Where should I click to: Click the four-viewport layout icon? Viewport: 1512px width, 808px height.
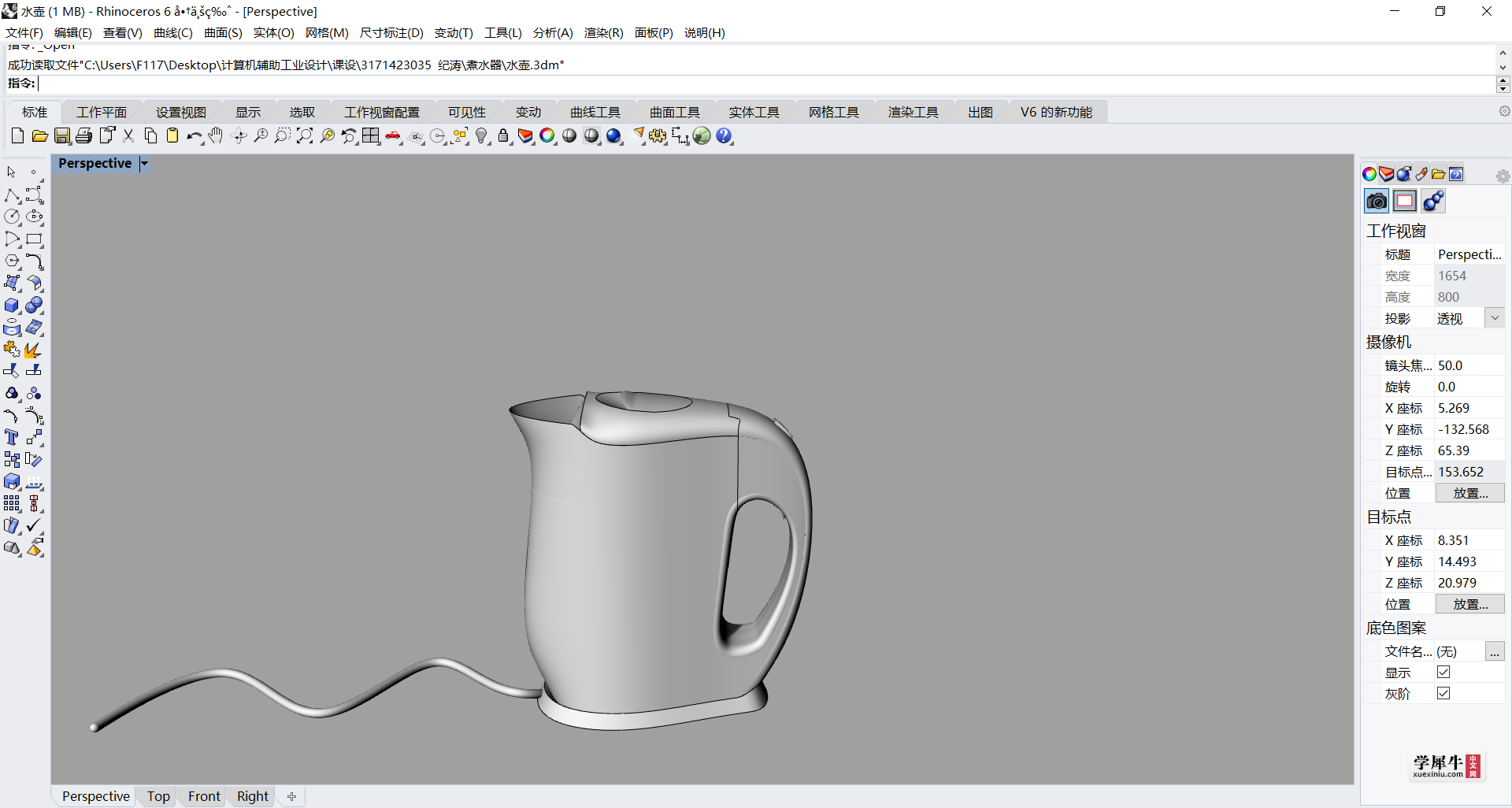coord(371,136)
